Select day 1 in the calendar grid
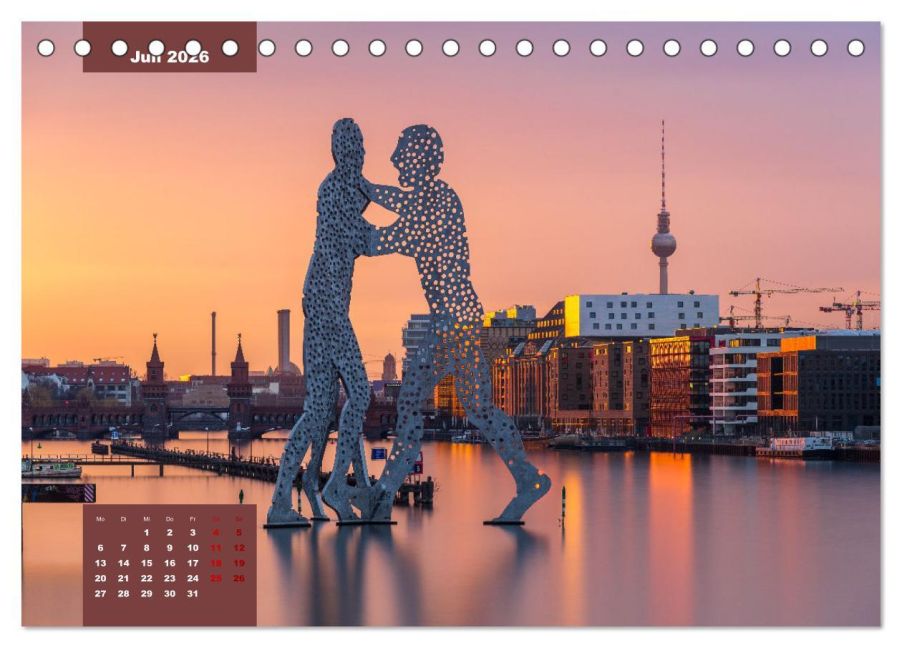Image resolution: width=902 pixels, height=648 pixels. click(x=147, y=533)
